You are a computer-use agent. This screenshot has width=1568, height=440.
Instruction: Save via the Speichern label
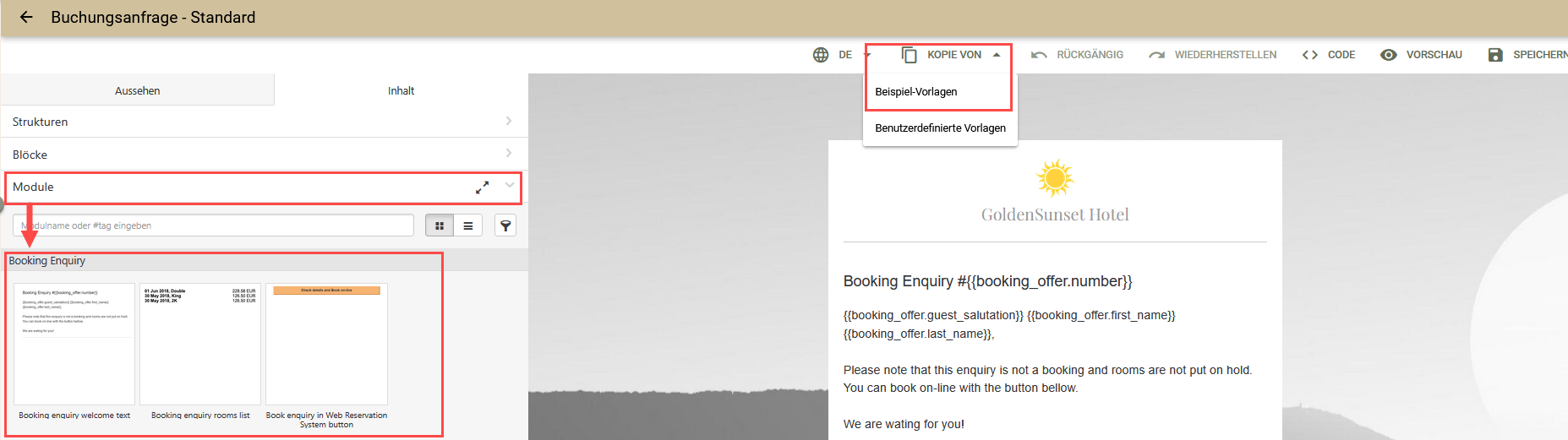coord(1540,55)
